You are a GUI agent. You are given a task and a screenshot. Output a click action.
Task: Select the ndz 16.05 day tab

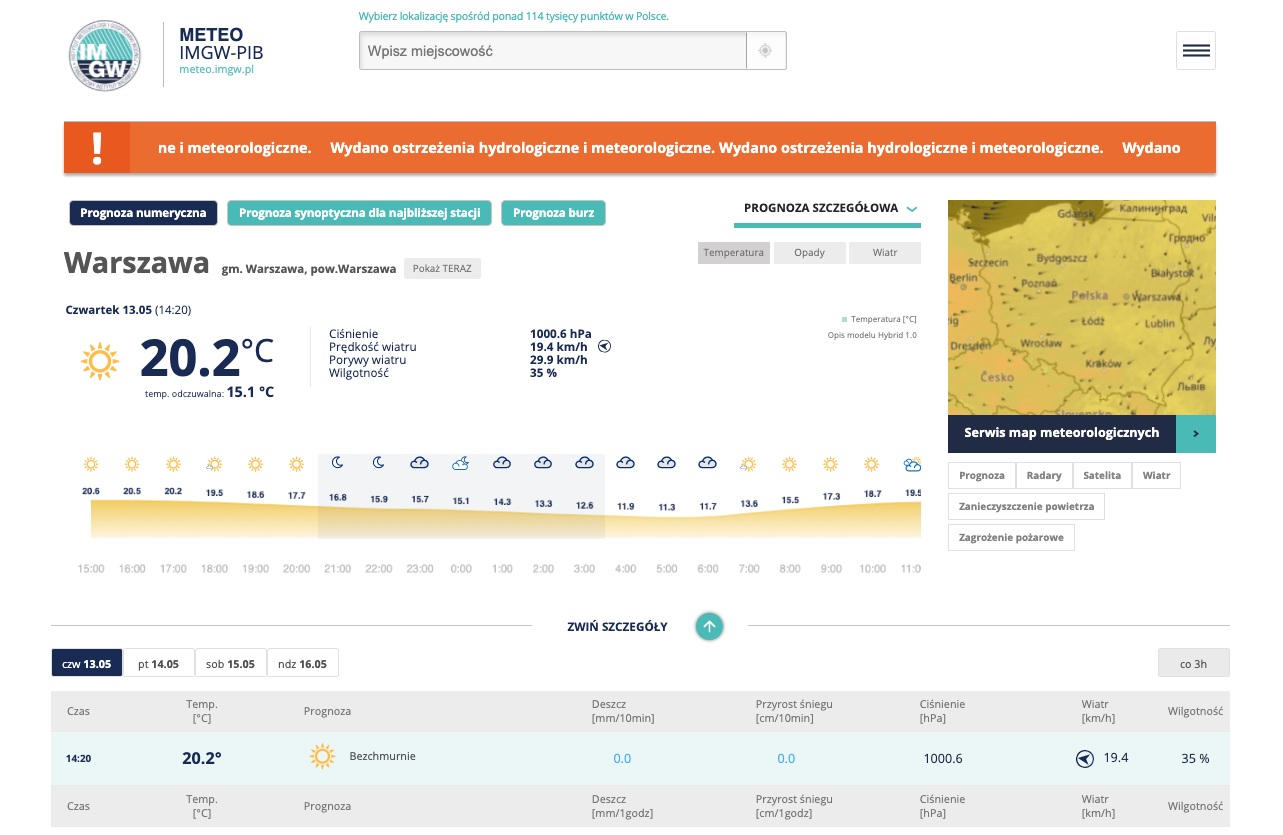pos(303,663)
